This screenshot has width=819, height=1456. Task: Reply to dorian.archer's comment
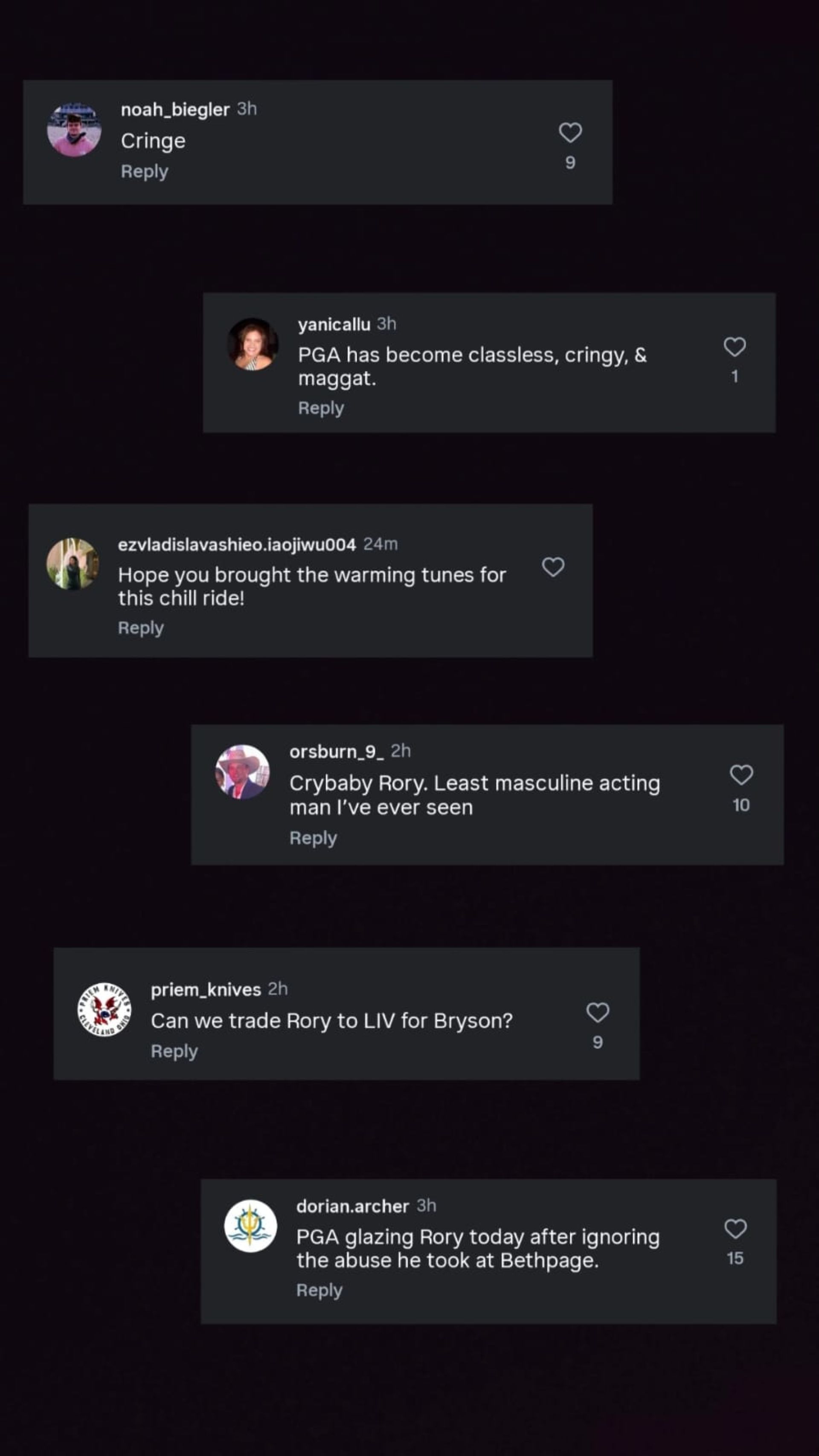coord(319,1291)
